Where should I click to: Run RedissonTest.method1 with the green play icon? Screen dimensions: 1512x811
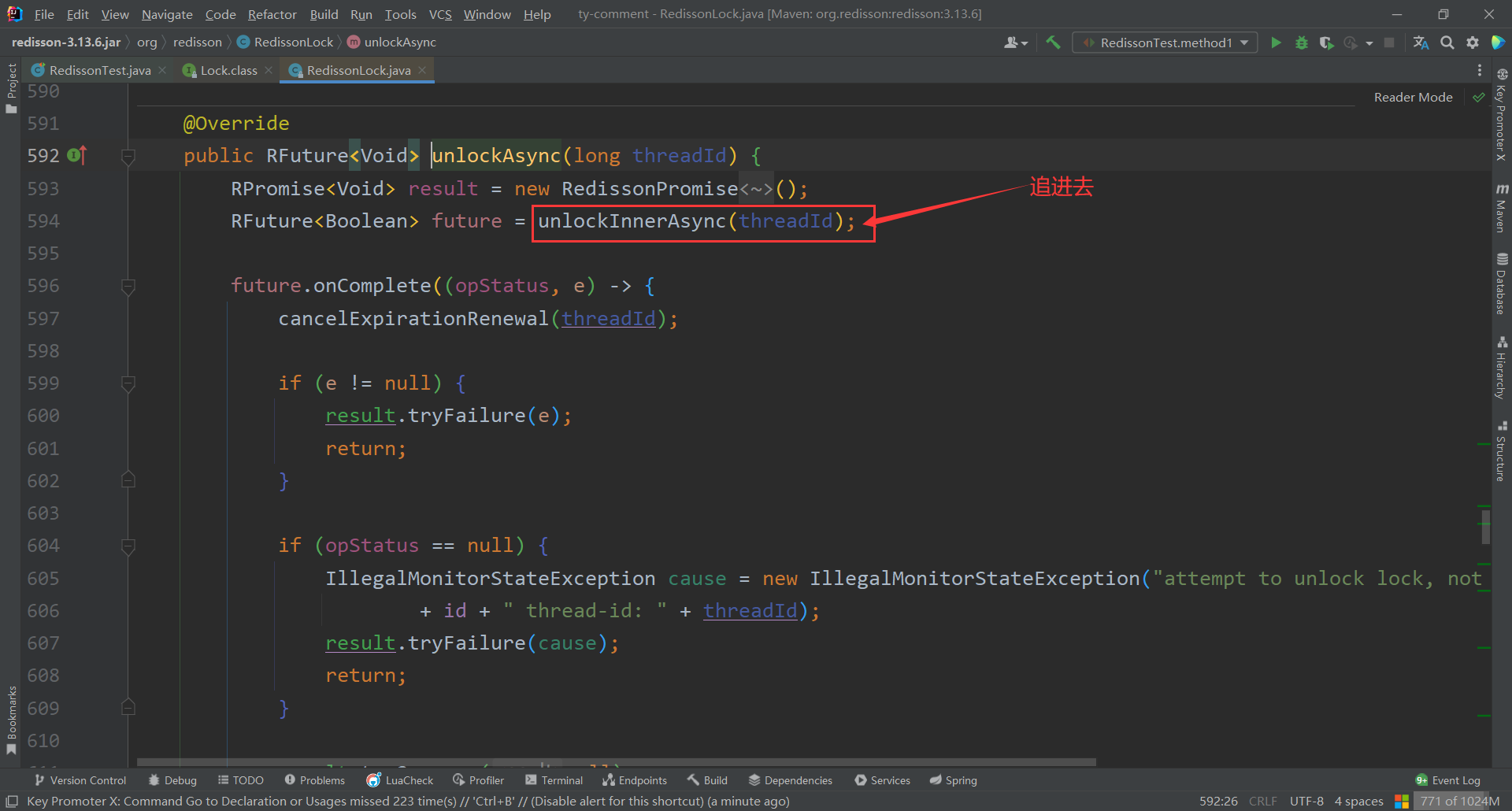(x=1276, y=43)
